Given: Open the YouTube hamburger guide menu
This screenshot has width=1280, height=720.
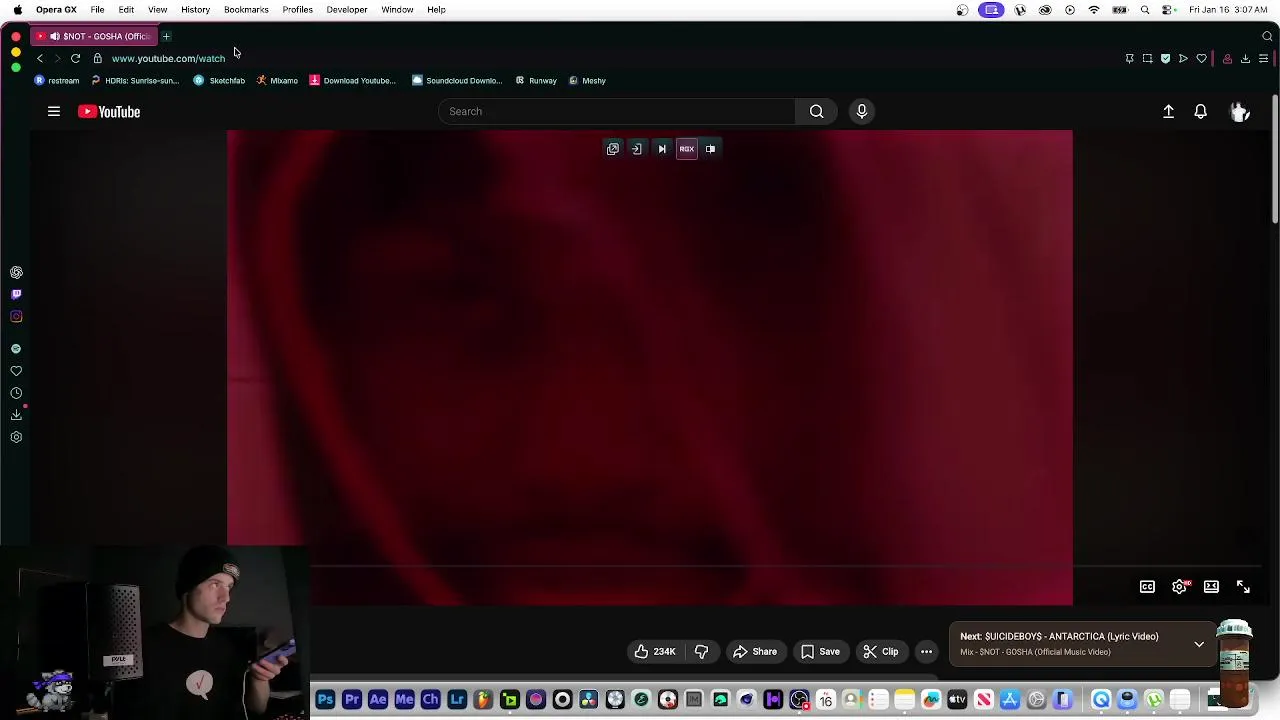Looking at the screenshot, I should tap(54, 112).
